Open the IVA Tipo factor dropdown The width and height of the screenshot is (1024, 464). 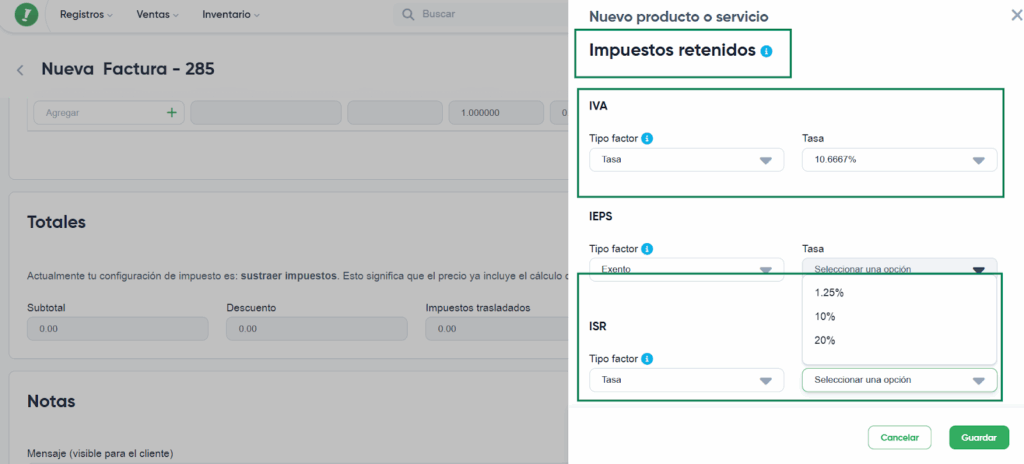686,160
